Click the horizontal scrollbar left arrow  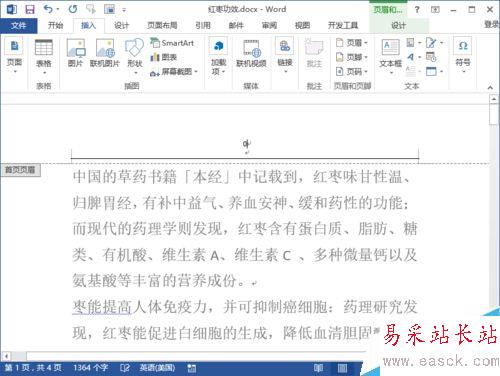click(x=6, y=356)
